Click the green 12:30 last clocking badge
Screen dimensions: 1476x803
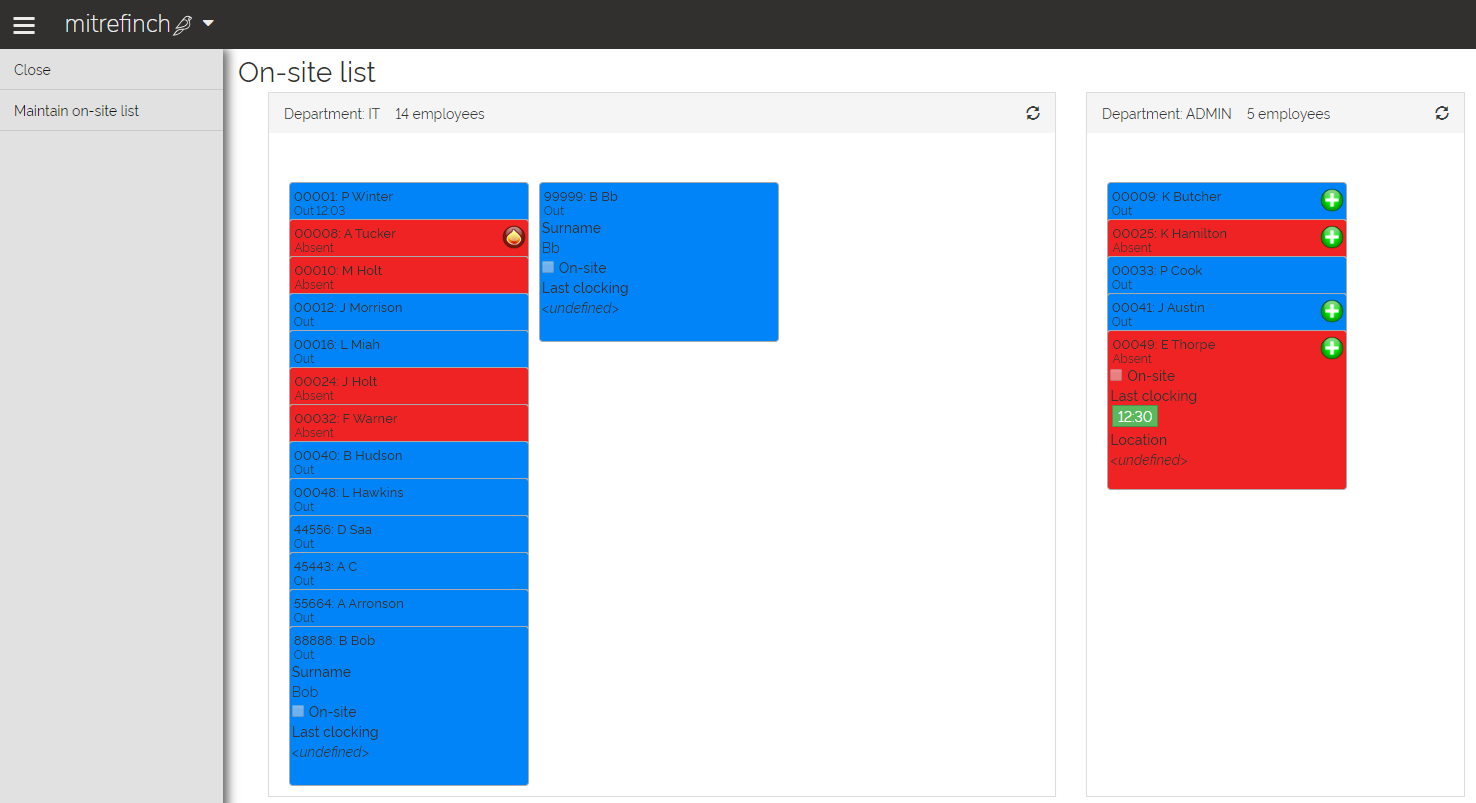(1134, 416)
